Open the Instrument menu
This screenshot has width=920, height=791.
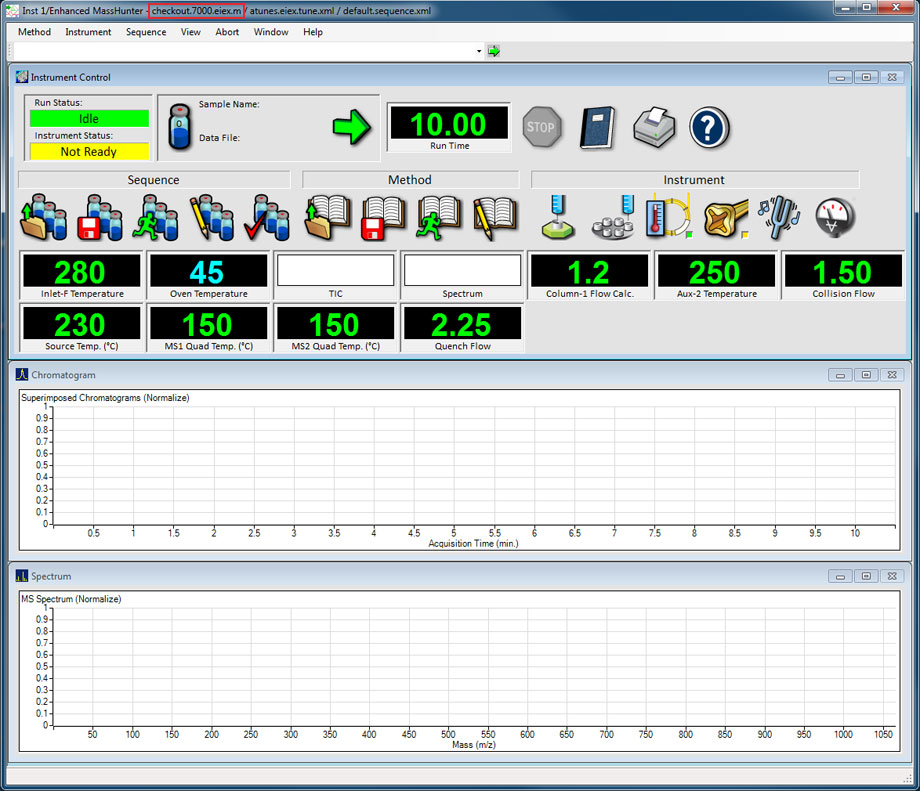click(88, 32)
